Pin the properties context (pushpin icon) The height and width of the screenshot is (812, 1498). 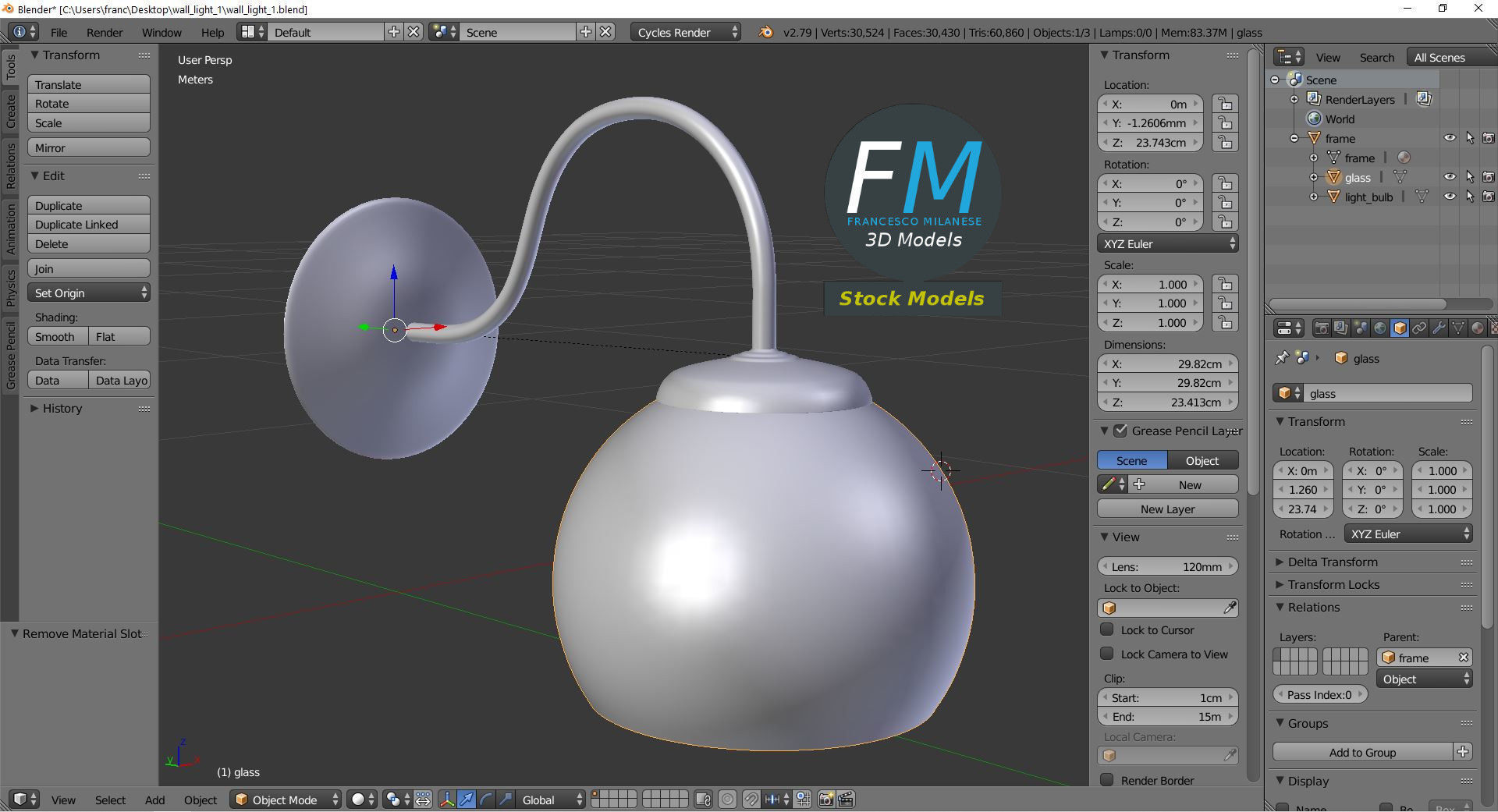[x=1281, y=358]
